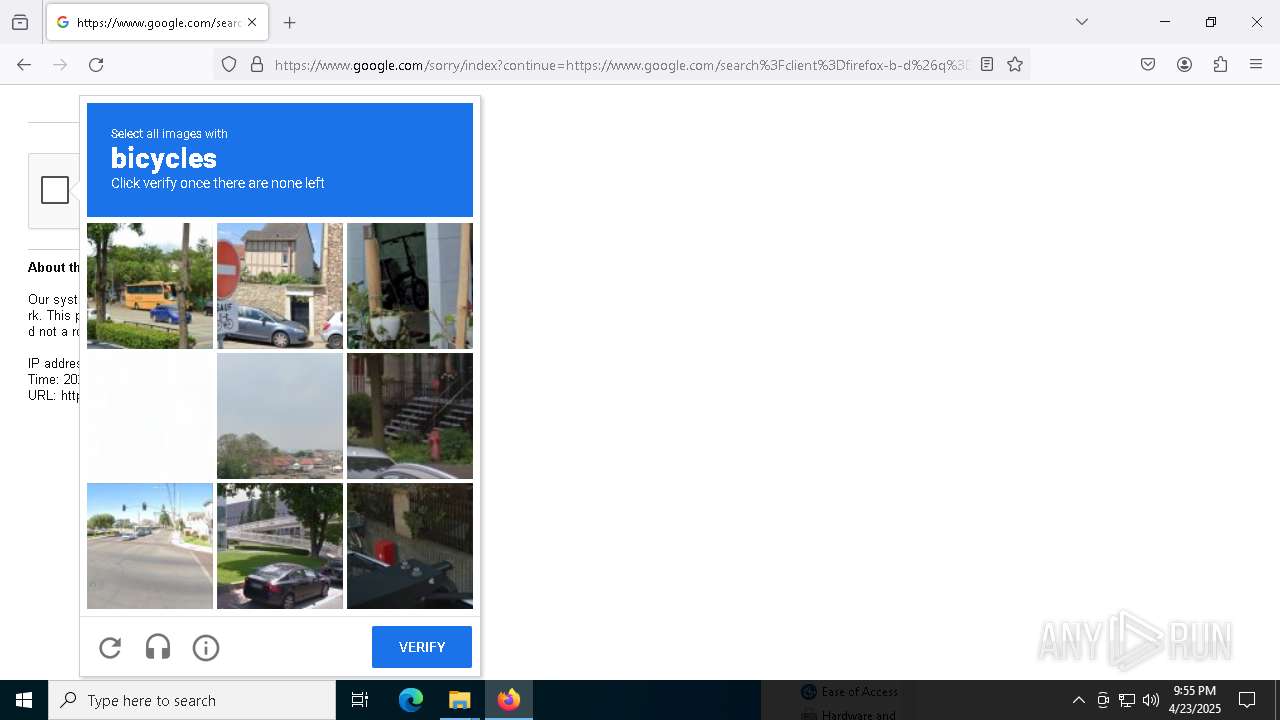The image size is (1280, 720).
Task: Select tile showing black bicycle by pillar
Action: coord(410,286)
